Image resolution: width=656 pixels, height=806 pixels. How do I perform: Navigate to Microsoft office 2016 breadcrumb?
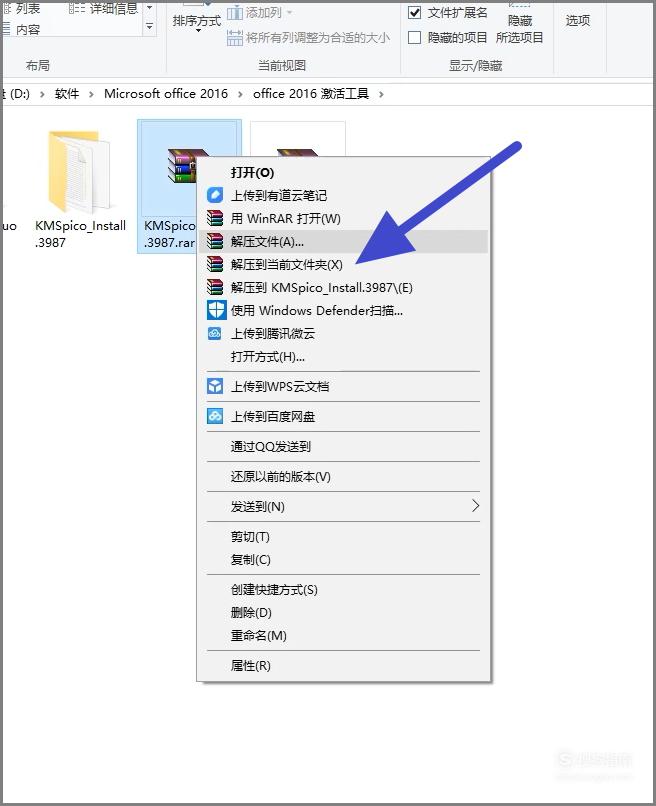pyautogui.click(x=166, y=94)
